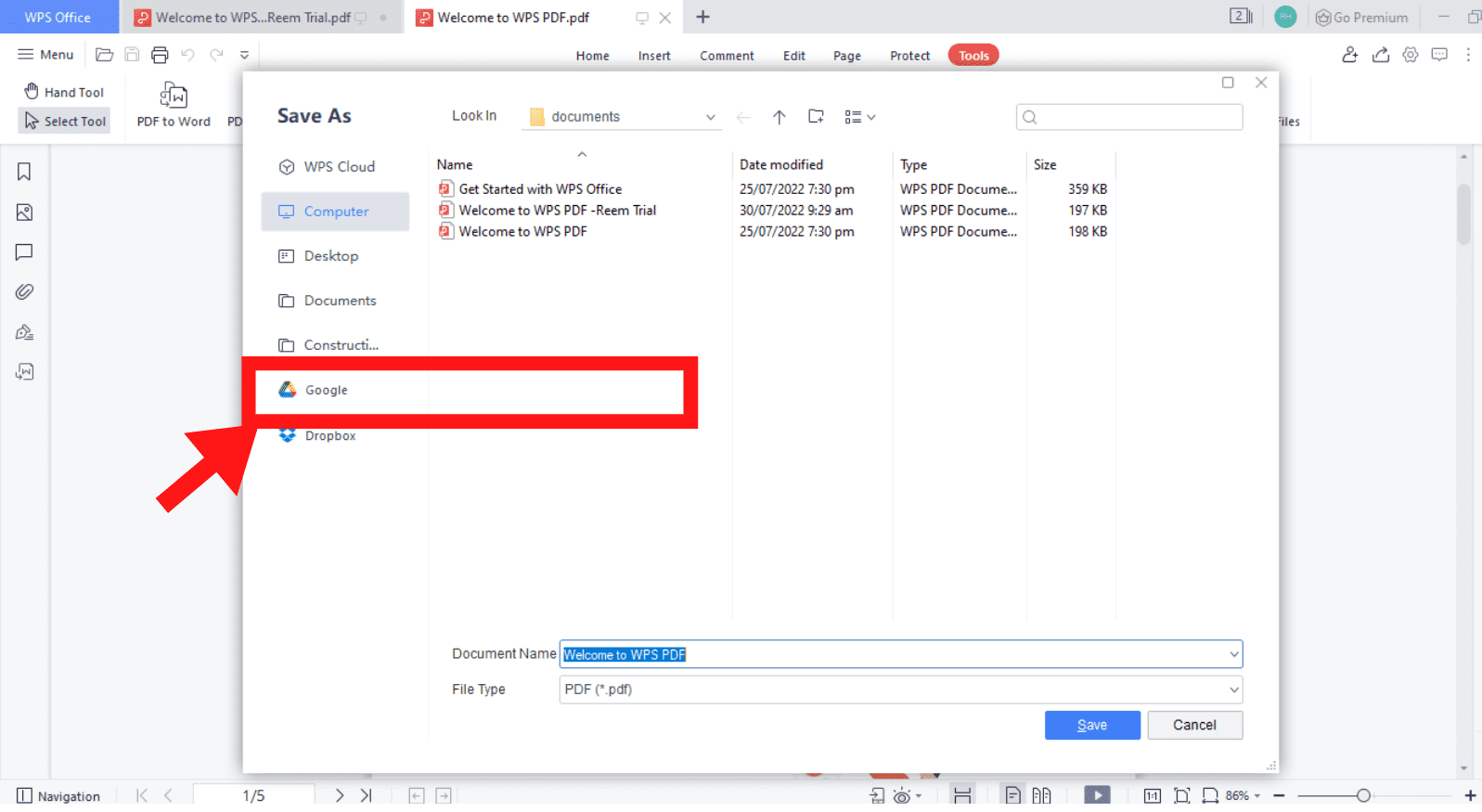Open the Settings gear icon

pyautogui.click(x=1411, y=55)
